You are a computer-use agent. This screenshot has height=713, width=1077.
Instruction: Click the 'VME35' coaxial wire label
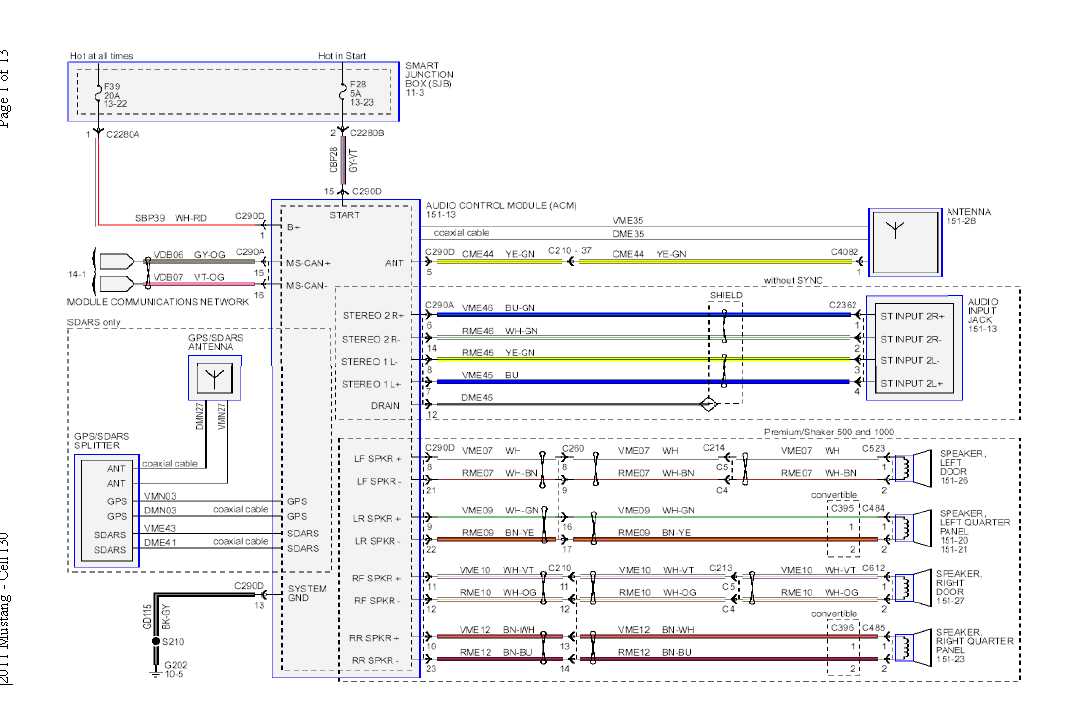pyautogui.click(x=628, y=220)
